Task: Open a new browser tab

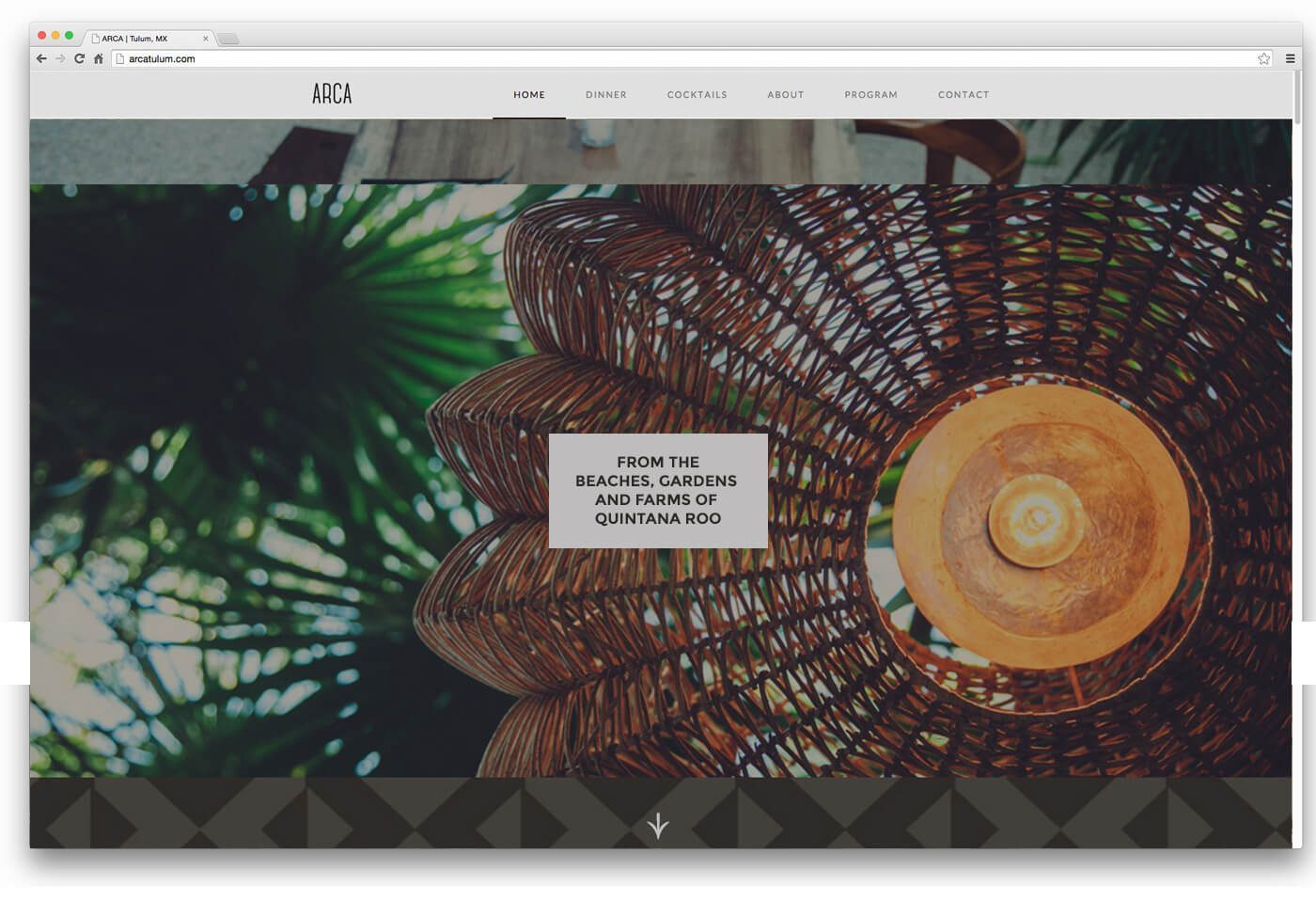Action: point(228,39)
